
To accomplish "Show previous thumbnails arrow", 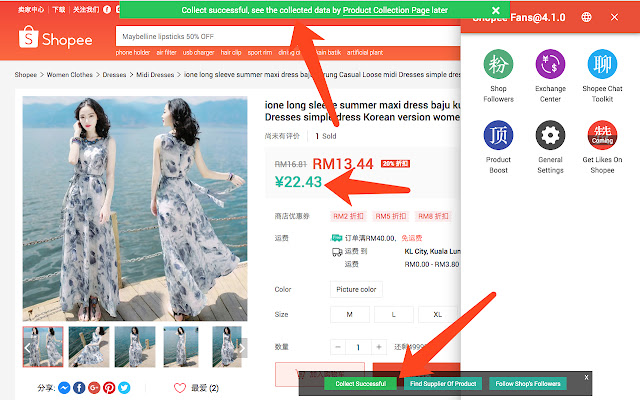I will [x=27, y=348].
